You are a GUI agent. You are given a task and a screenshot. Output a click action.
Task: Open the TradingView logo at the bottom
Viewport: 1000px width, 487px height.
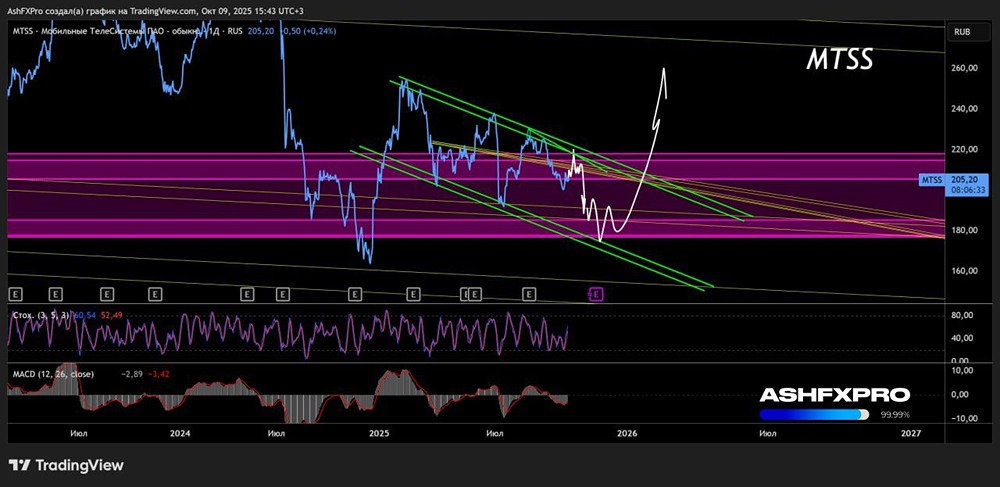tap(66, 465)
